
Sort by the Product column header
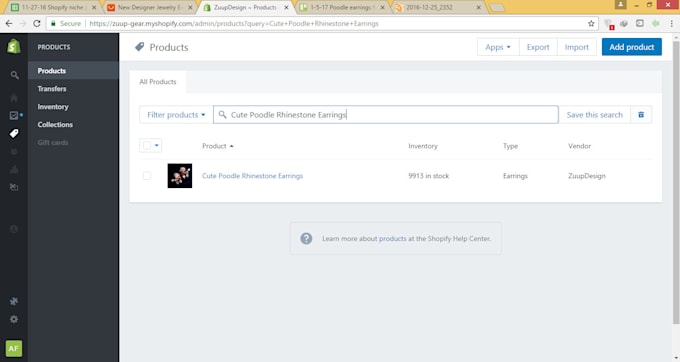(x=218, y=146)
